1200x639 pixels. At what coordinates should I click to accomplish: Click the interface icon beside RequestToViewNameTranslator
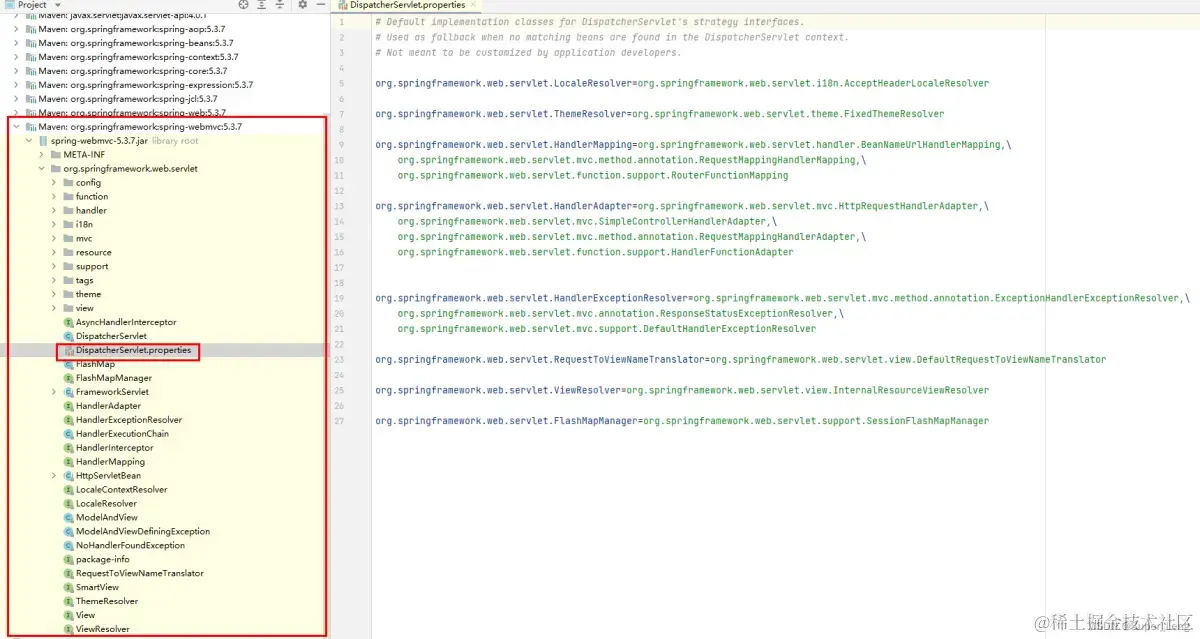click(68, 574)
